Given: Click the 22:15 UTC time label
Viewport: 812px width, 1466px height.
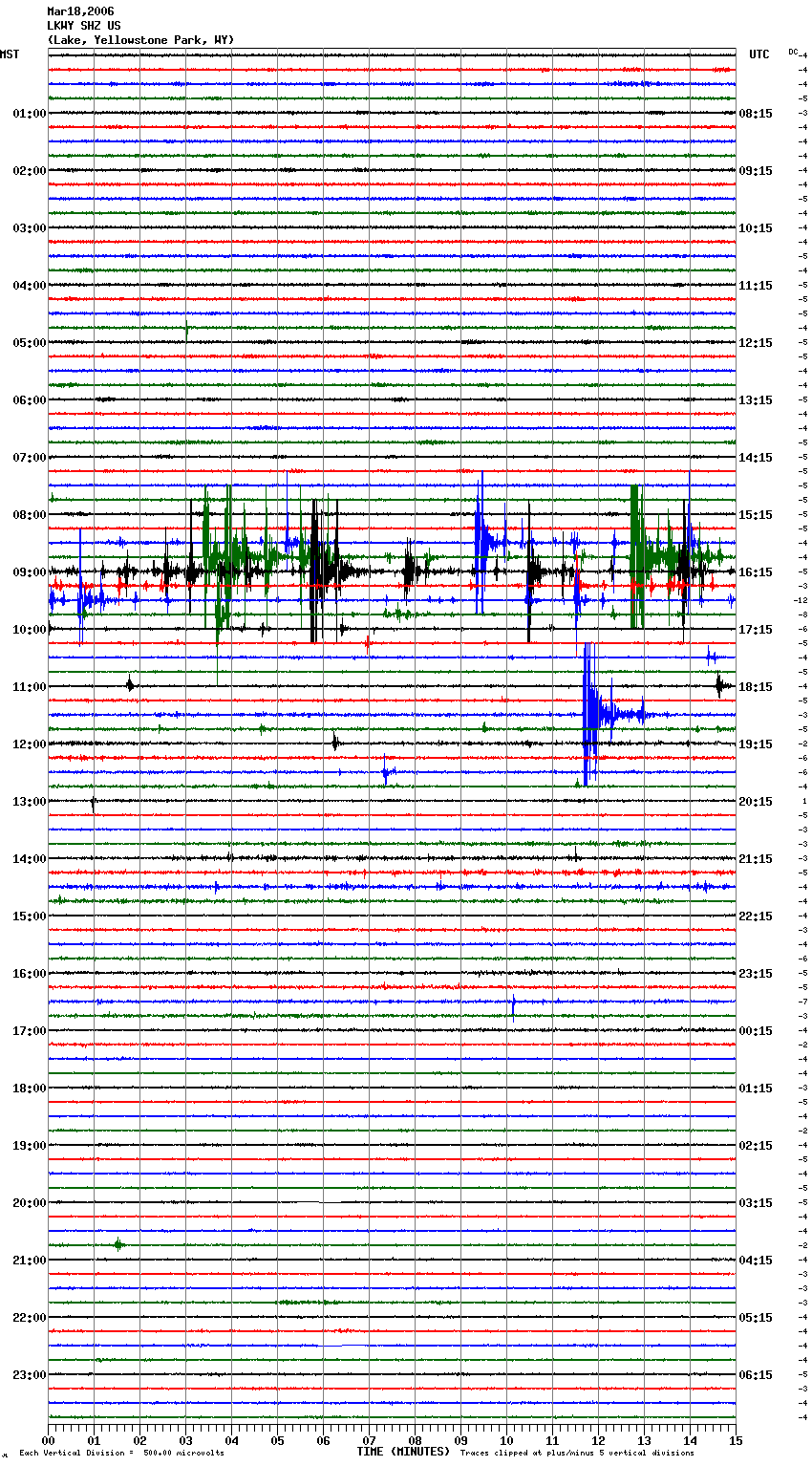Looking at the screenshot, I should click(x=756, y=916).
